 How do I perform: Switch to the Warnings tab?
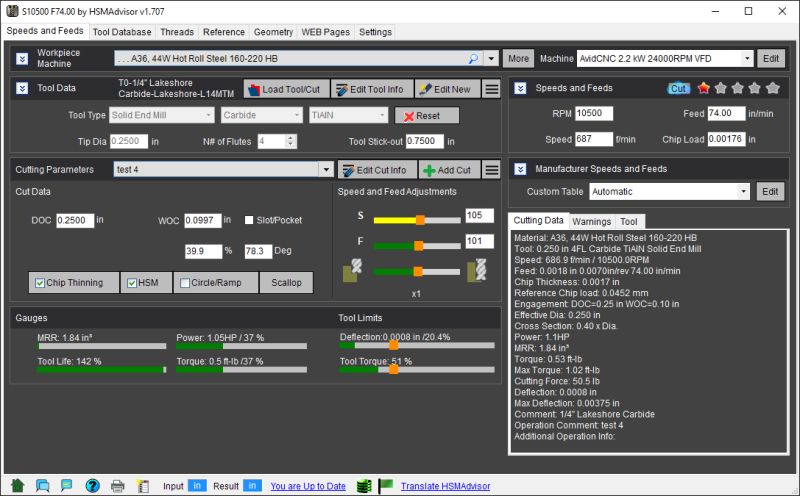pyautogui.click(x=592, y=221)
